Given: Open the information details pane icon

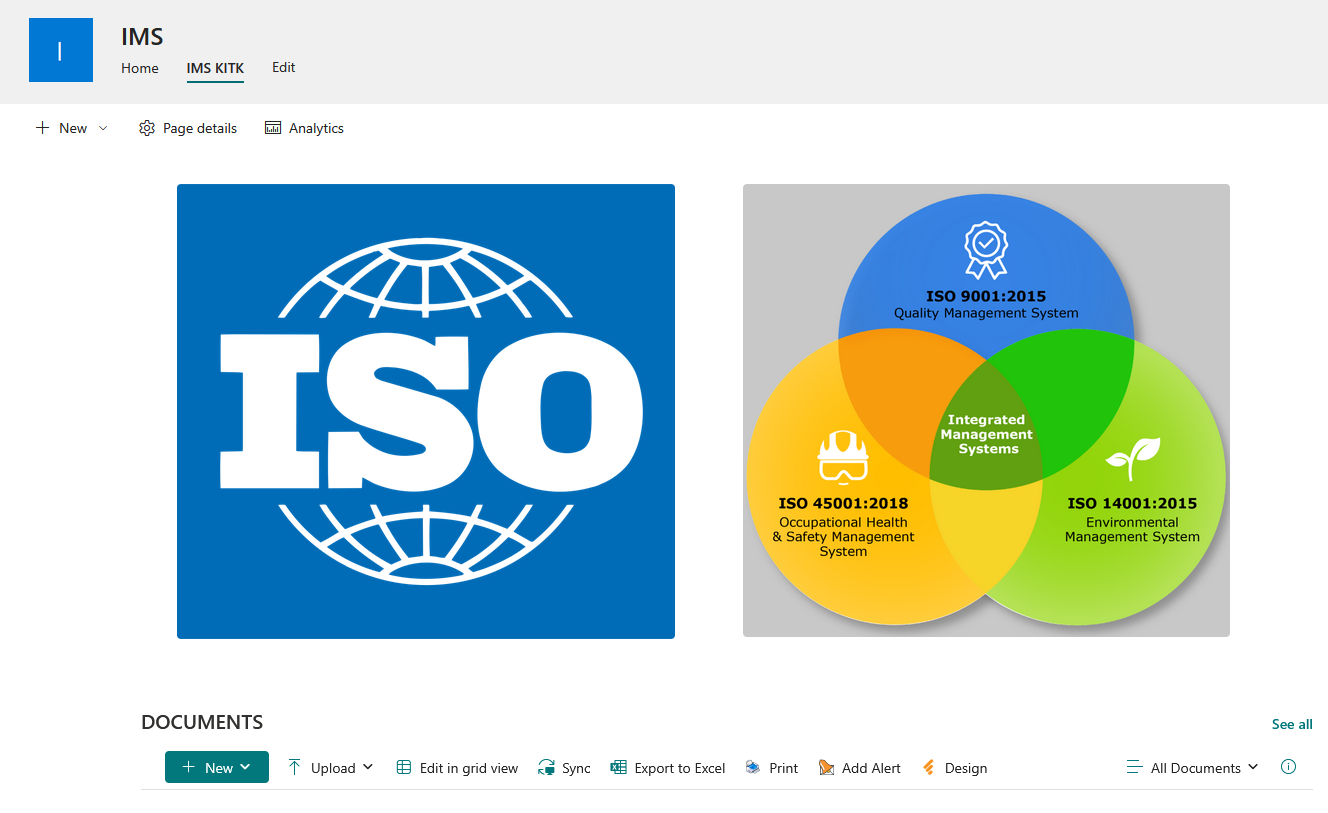Looking at the screenshot, I should point(1288,767).
